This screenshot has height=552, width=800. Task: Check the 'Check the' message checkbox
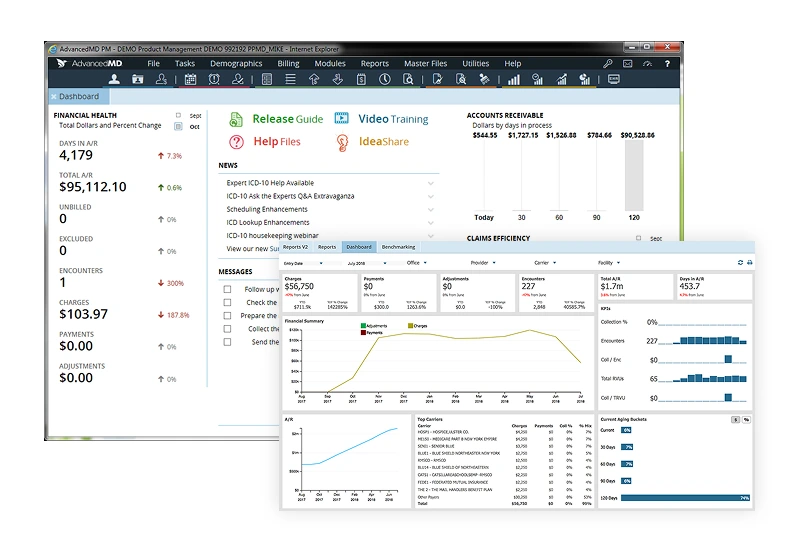point(228,303)
